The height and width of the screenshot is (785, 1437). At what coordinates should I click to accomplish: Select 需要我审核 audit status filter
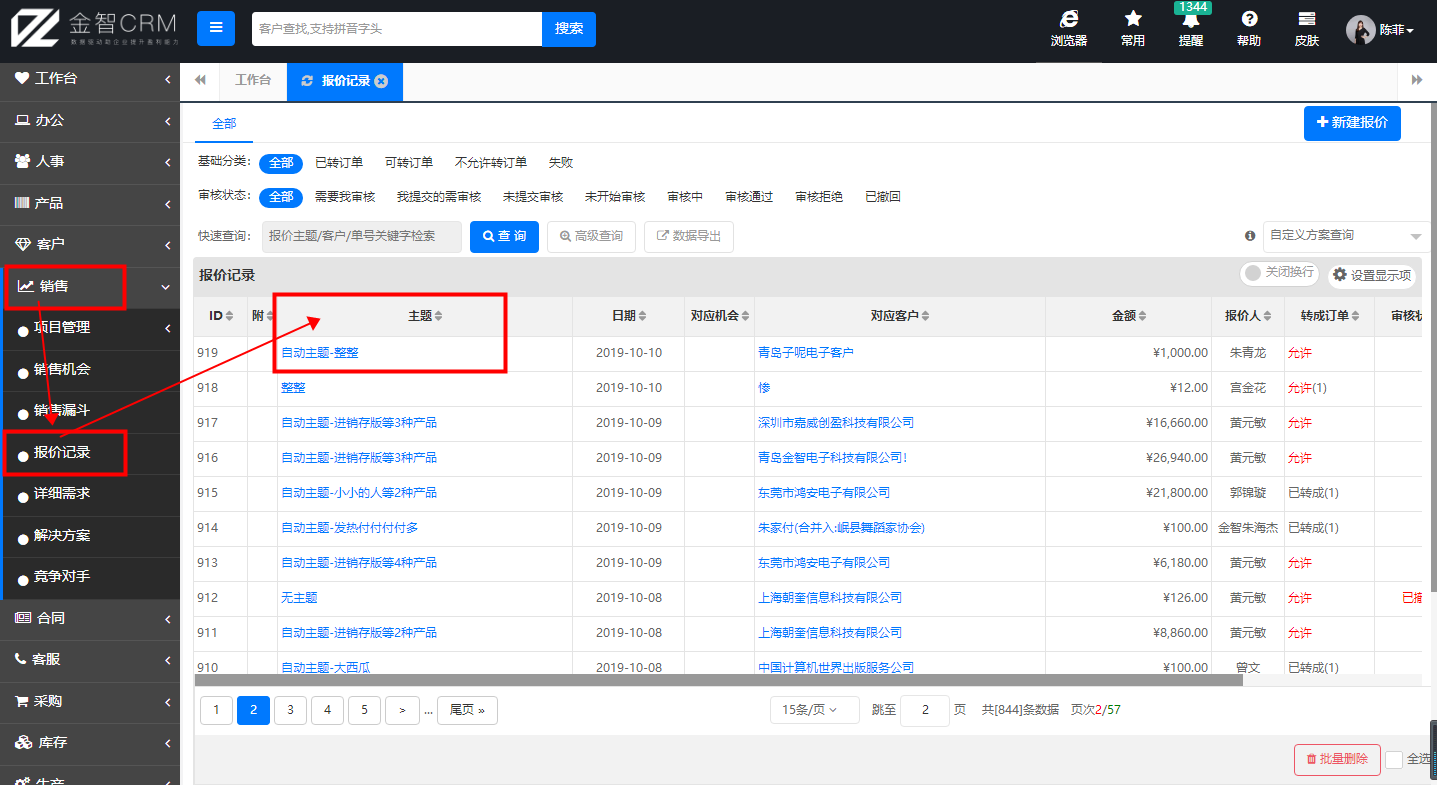pos(345,197)
